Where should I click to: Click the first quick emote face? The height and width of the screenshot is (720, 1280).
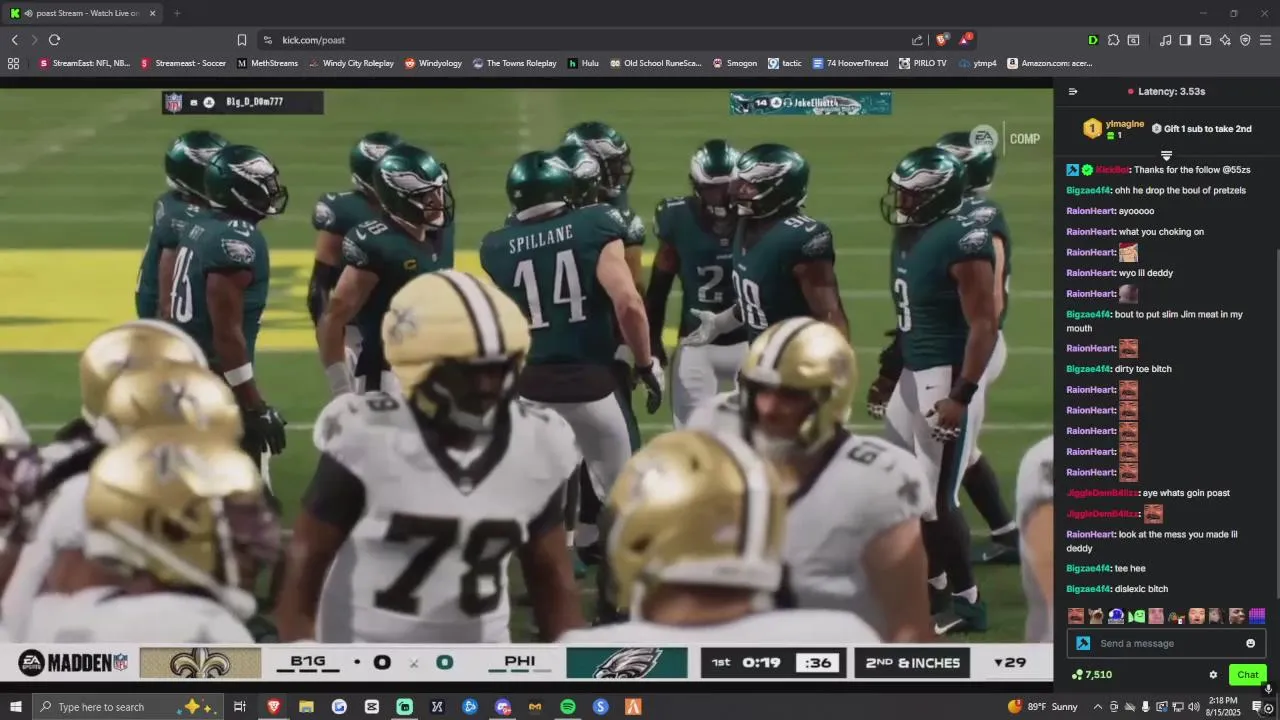click(x=1076, y=616)
